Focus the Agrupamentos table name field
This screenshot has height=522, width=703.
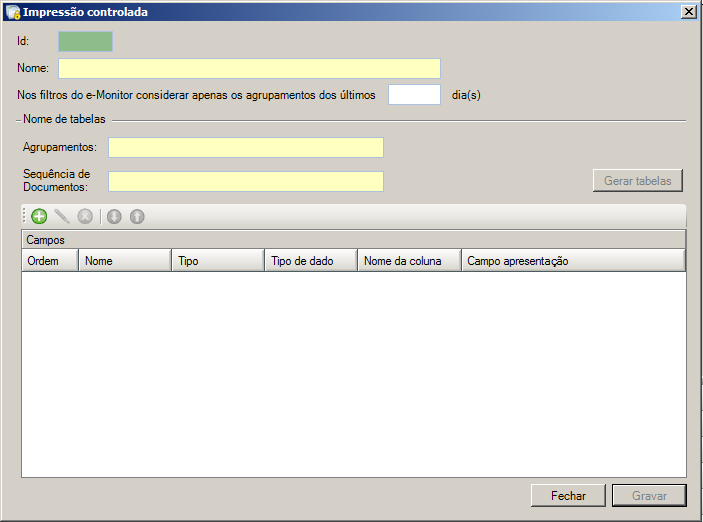[x=246, y=148]
